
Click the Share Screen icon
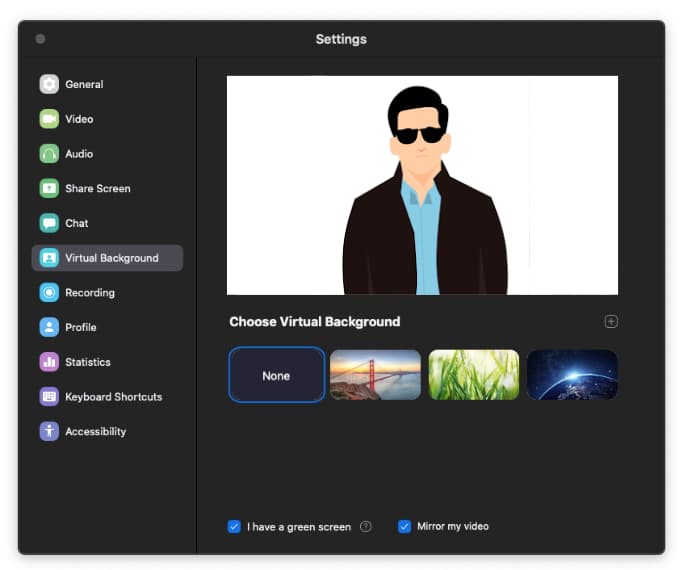(49, 189)
